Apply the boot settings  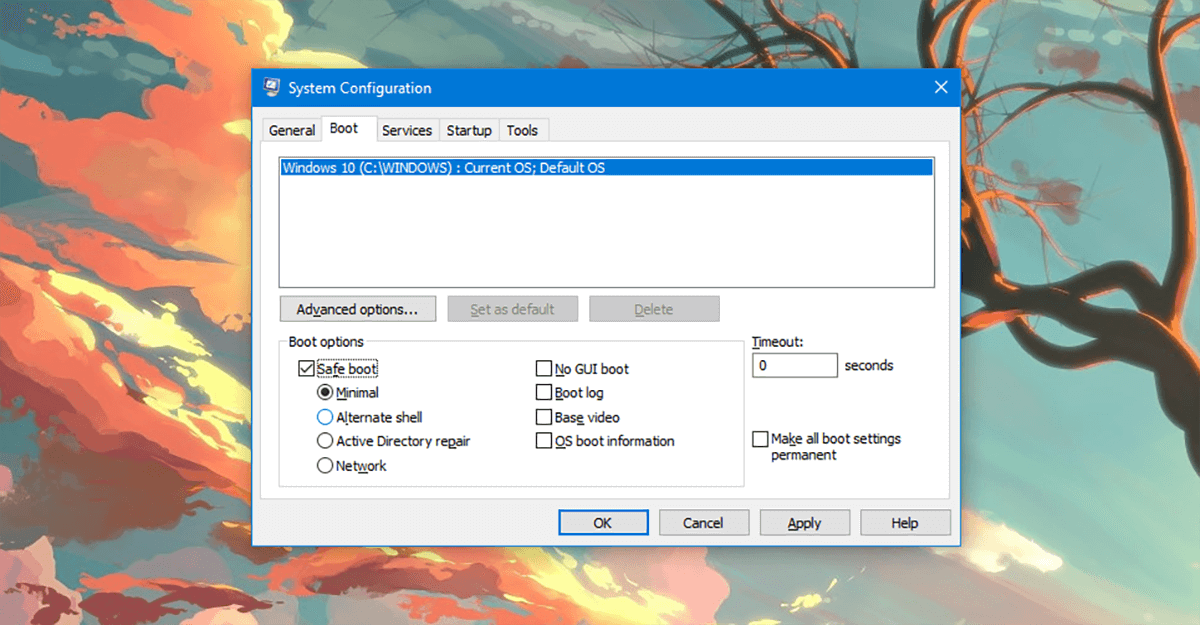coord(805,523)
